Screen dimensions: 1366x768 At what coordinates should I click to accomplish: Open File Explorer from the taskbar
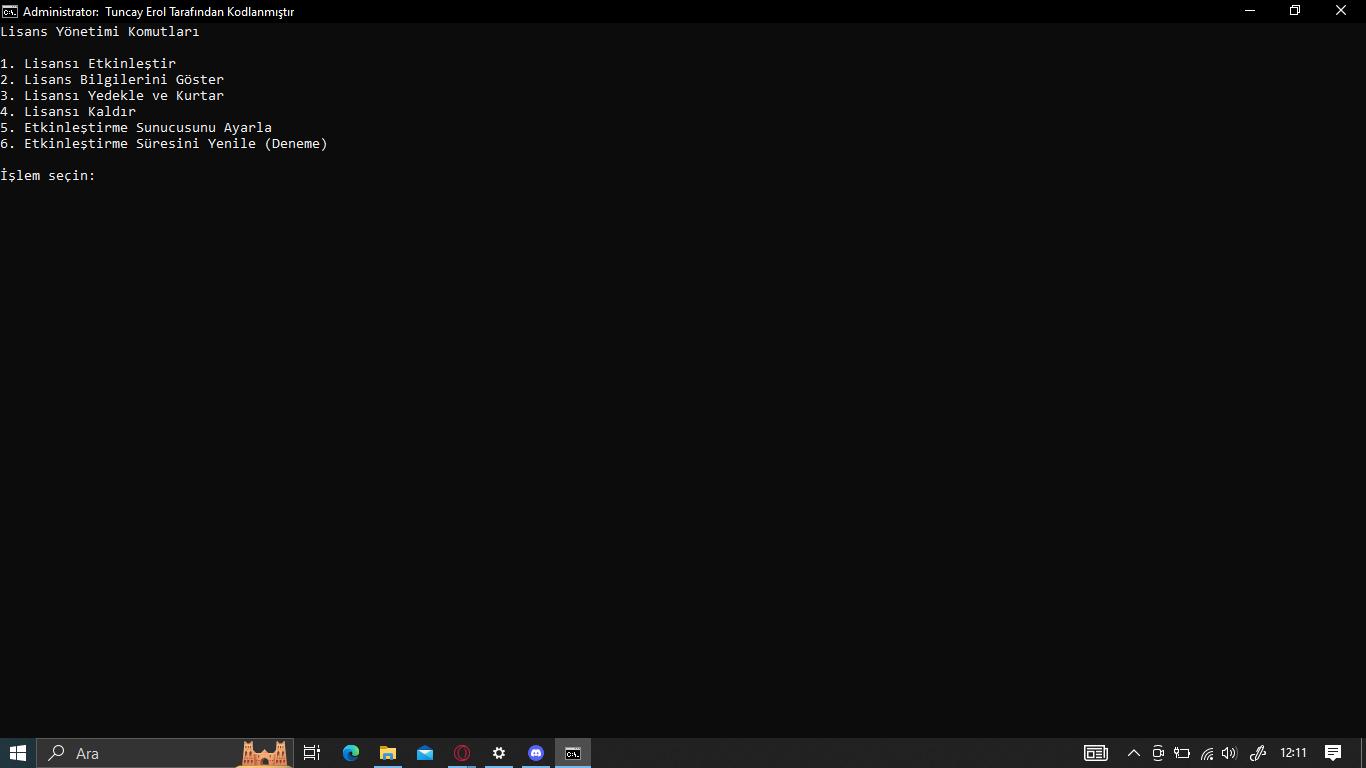pyautogui.click(x=387, y=753)
